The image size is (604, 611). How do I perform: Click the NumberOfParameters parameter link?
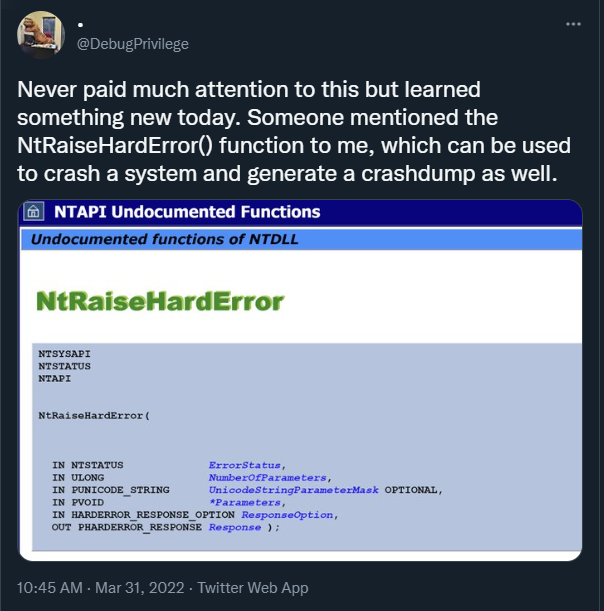click(268, 478)
